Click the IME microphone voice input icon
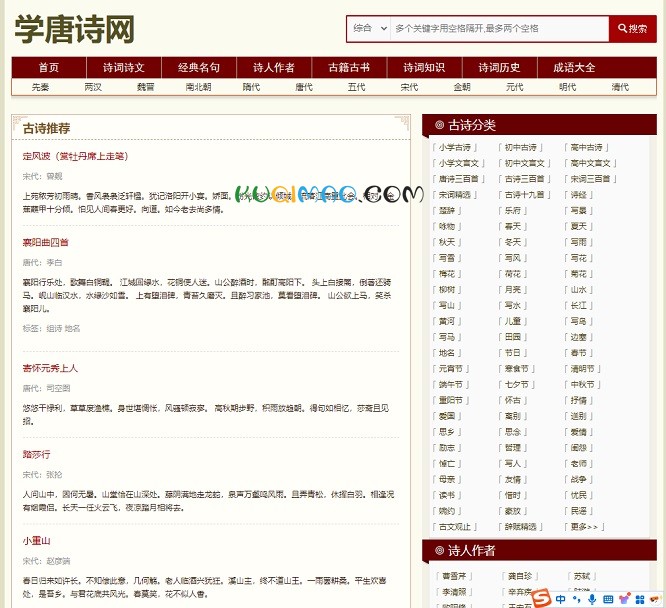Image resolution: width=666 pixels, height=608 pixels. point(592,600)
